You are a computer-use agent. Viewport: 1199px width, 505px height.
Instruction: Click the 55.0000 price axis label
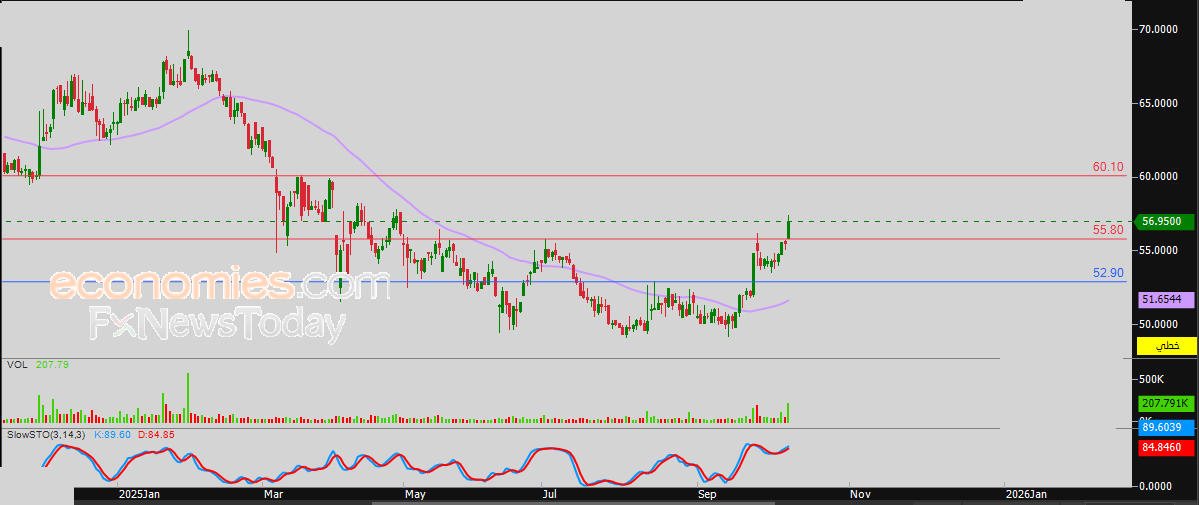(1158, 250)
